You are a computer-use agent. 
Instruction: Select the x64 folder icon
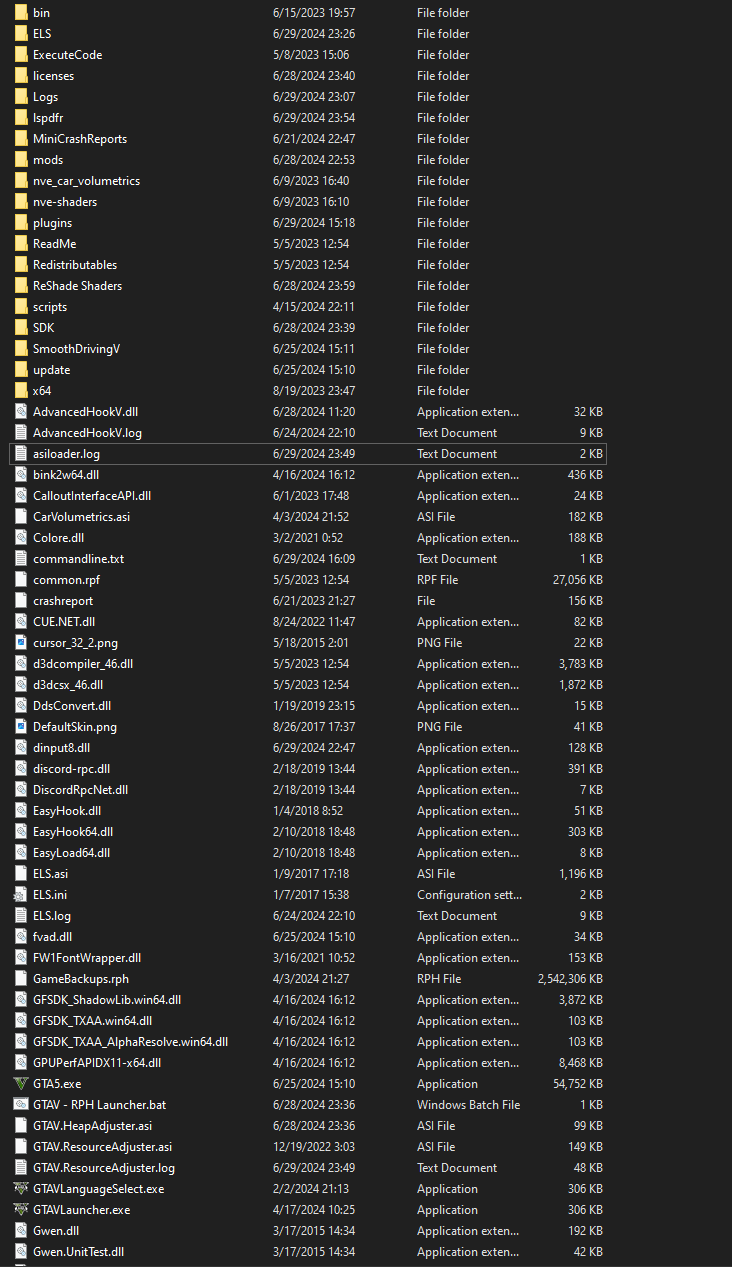[21, 391]
